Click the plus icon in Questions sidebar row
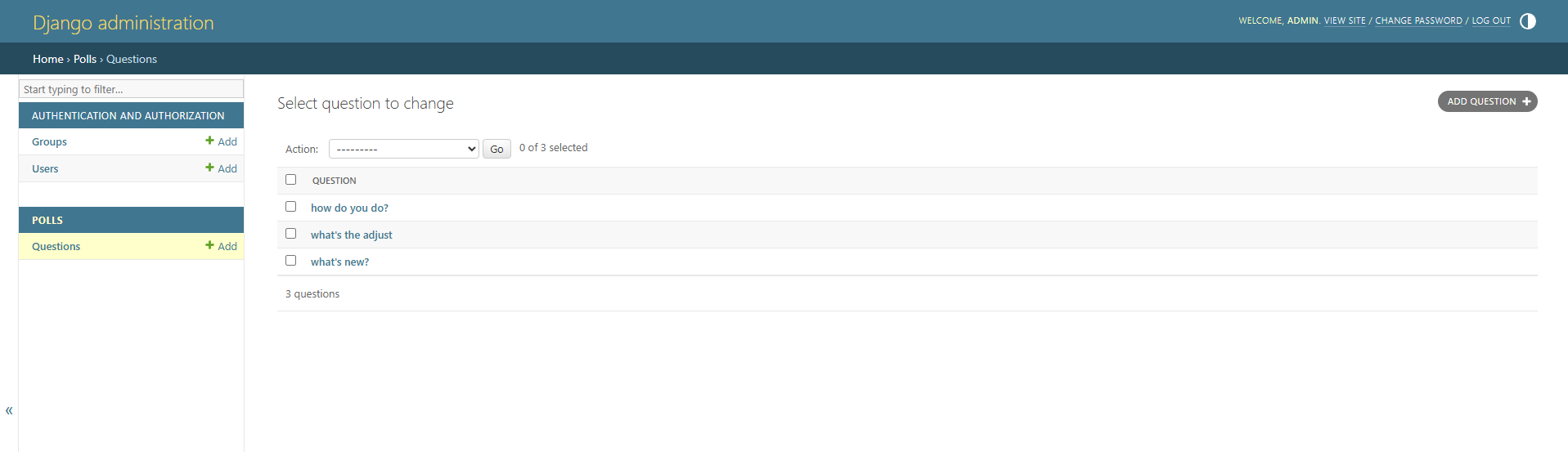1568x452 pixels. pyautogui.click(x=210, y=245)
